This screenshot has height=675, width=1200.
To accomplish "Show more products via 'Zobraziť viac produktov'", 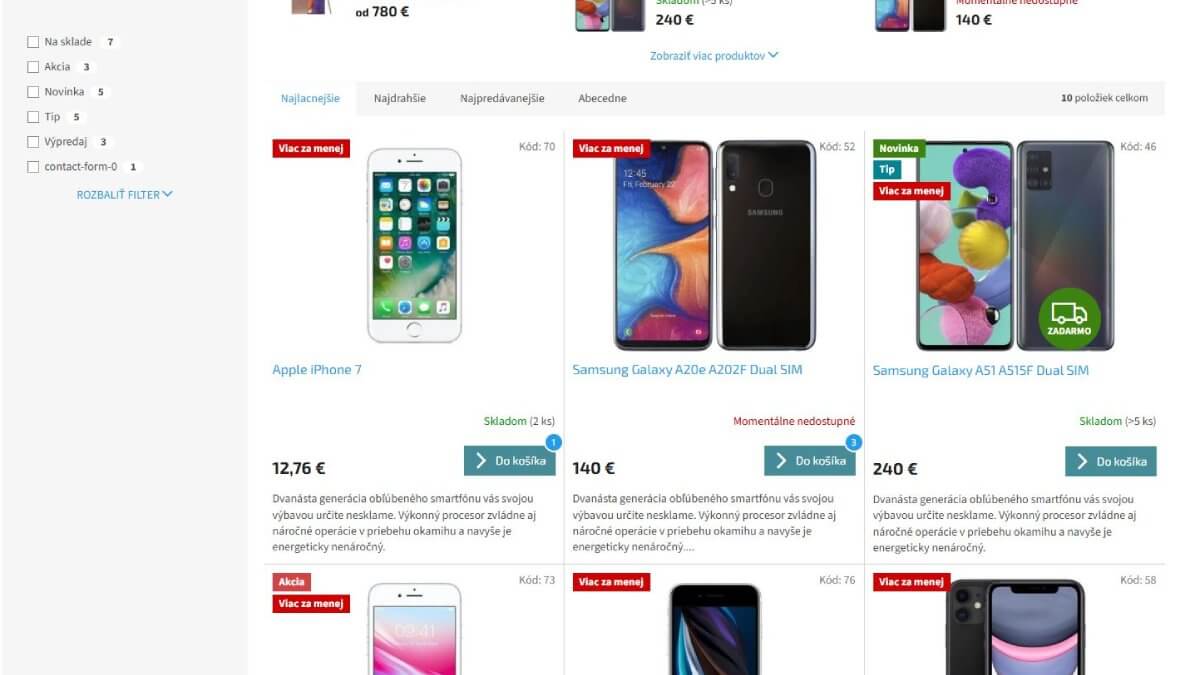I will (714, 56).
